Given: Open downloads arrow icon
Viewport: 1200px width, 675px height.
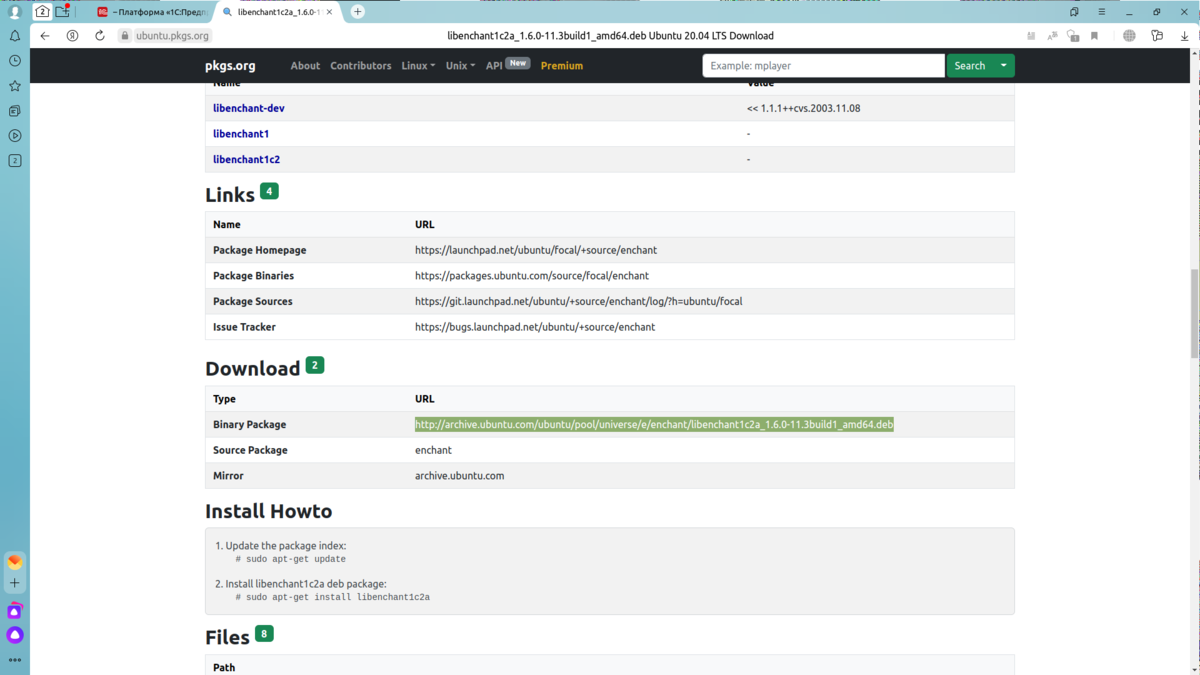Looking at the screenshot, I should (x=1185, y=36).
